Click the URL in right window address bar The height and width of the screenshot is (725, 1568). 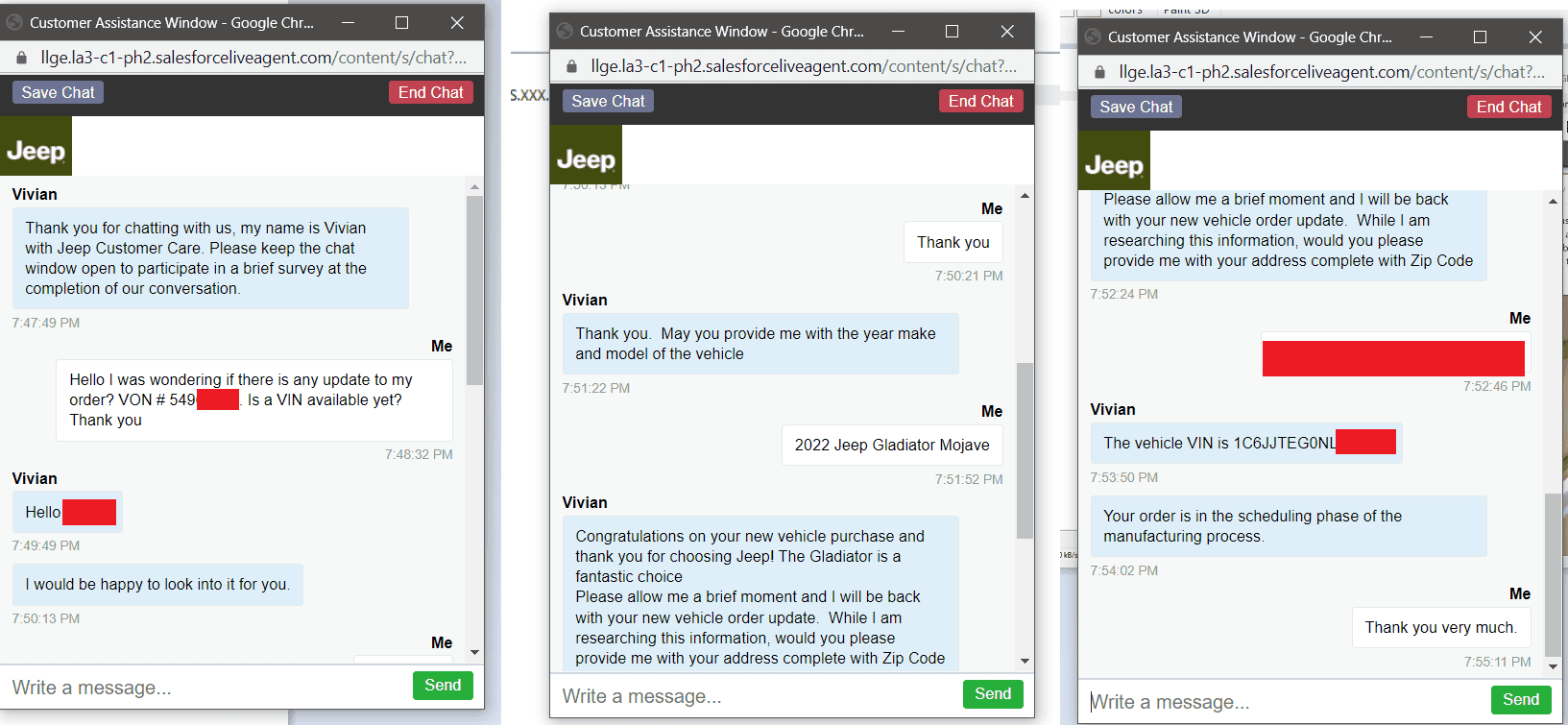tap(1332, 72)
